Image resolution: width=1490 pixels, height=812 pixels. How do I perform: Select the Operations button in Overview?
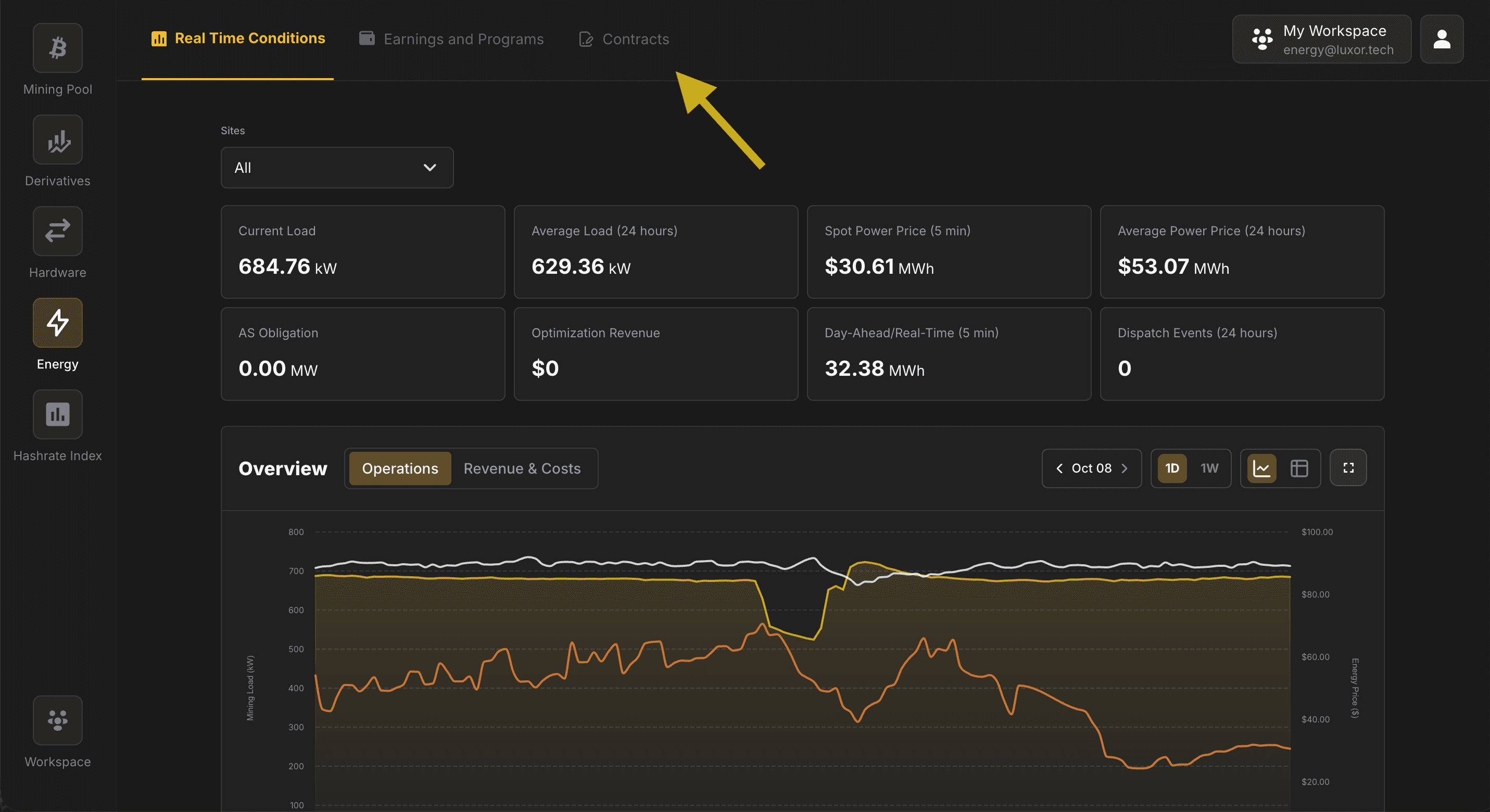[x=399, y=468]
